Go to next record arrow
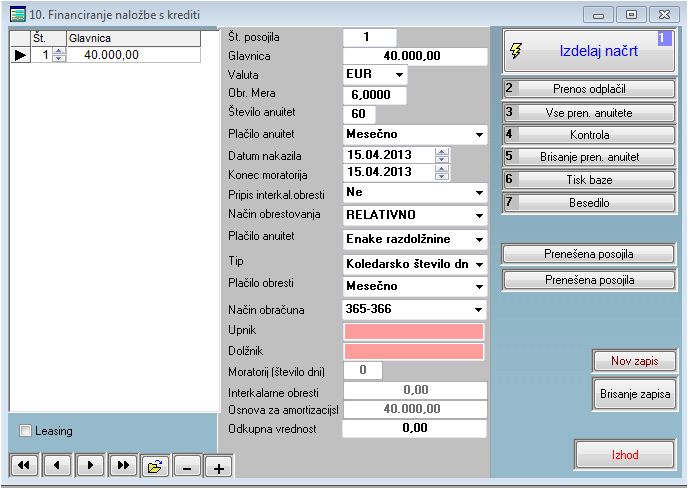Image resolution: width=688 pixels, height=489 pixels. click(91, 465)
